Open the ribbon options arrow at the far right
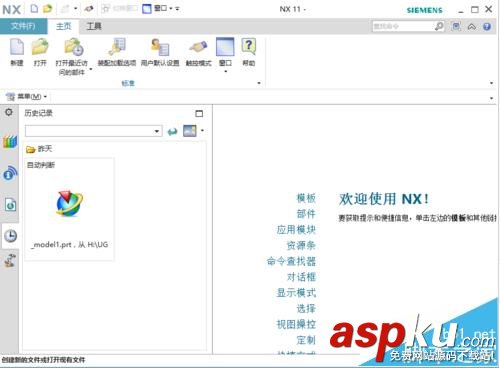The image size is (500, 368). 491,83
